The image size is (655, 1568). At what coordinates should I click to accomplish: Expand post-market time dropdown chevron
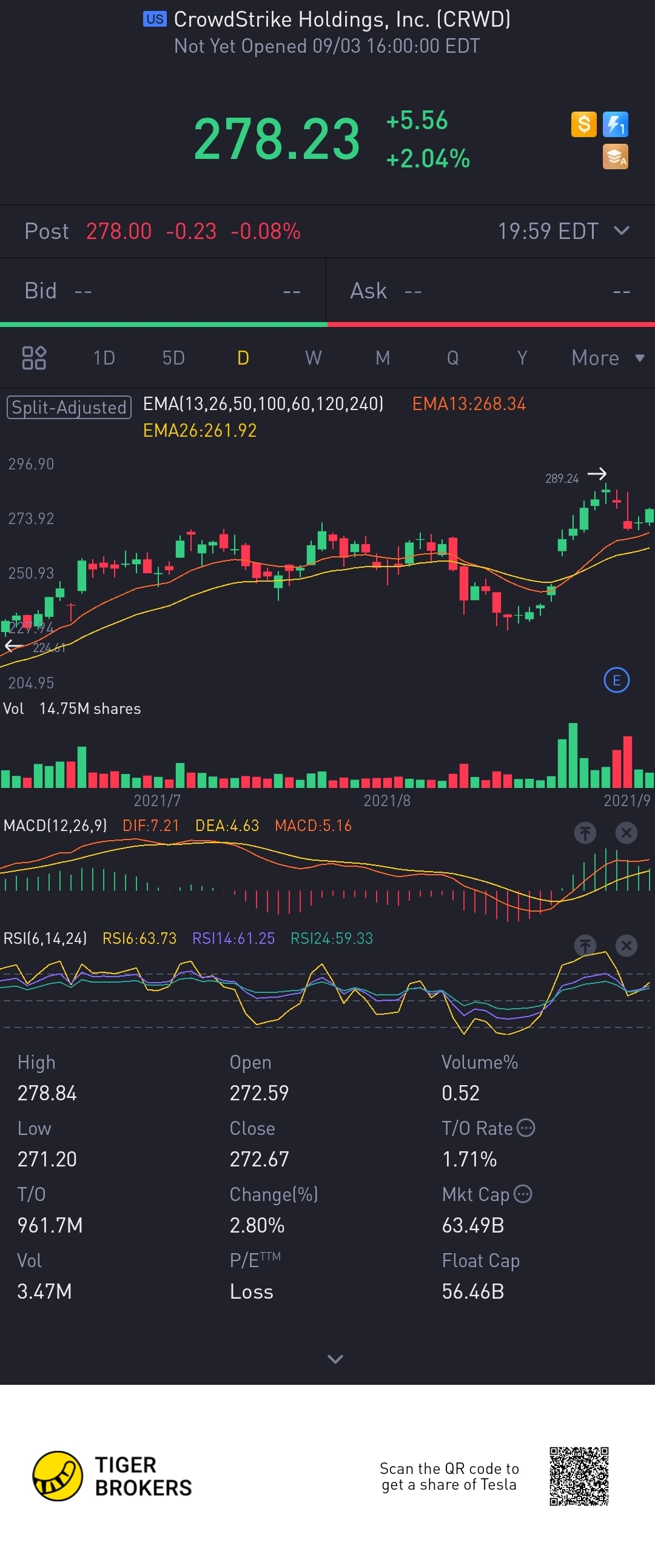621,230
